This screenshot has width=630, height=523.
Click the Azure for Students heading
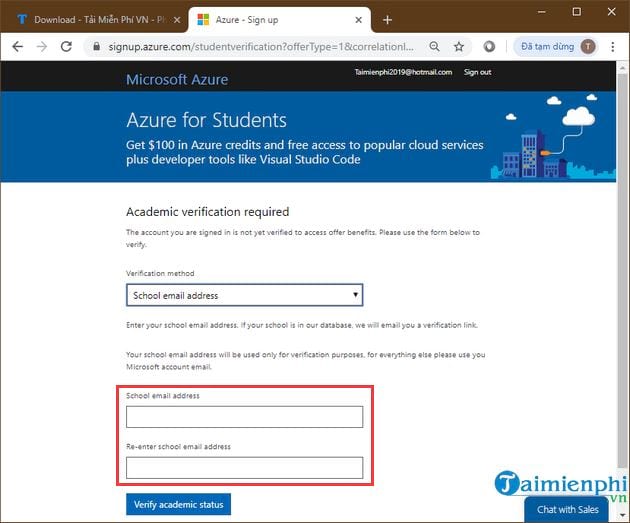[207, 120]
